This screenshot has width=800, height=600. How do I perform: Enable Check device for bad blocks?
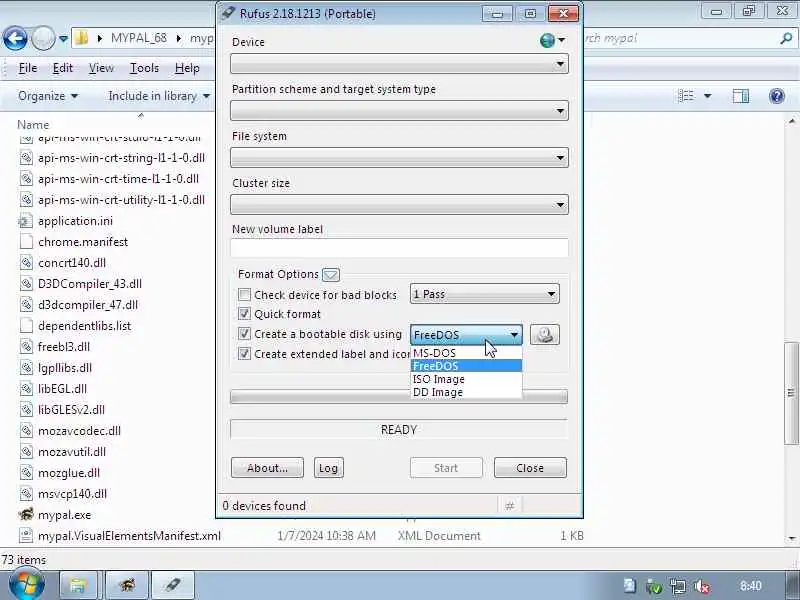[244, 294]
